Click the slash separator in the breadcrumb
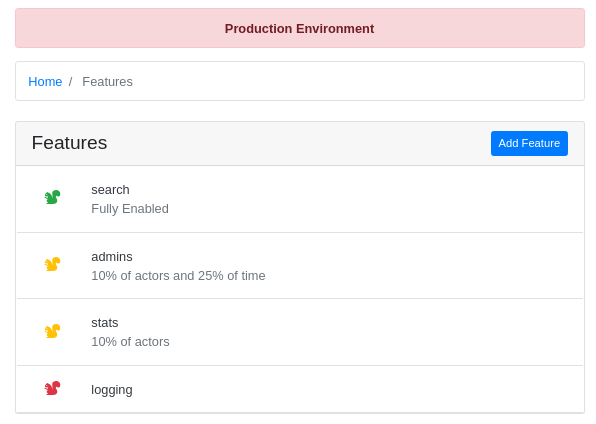 coord(70,82)
